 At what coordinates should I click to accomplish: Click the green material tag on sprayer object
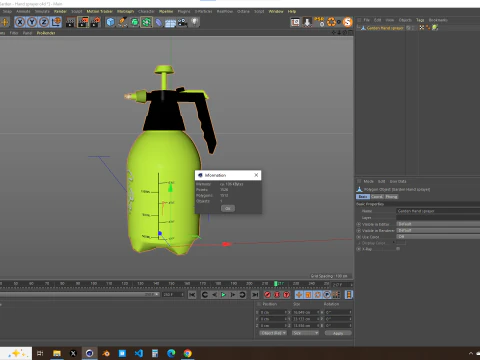pos(435,28)
